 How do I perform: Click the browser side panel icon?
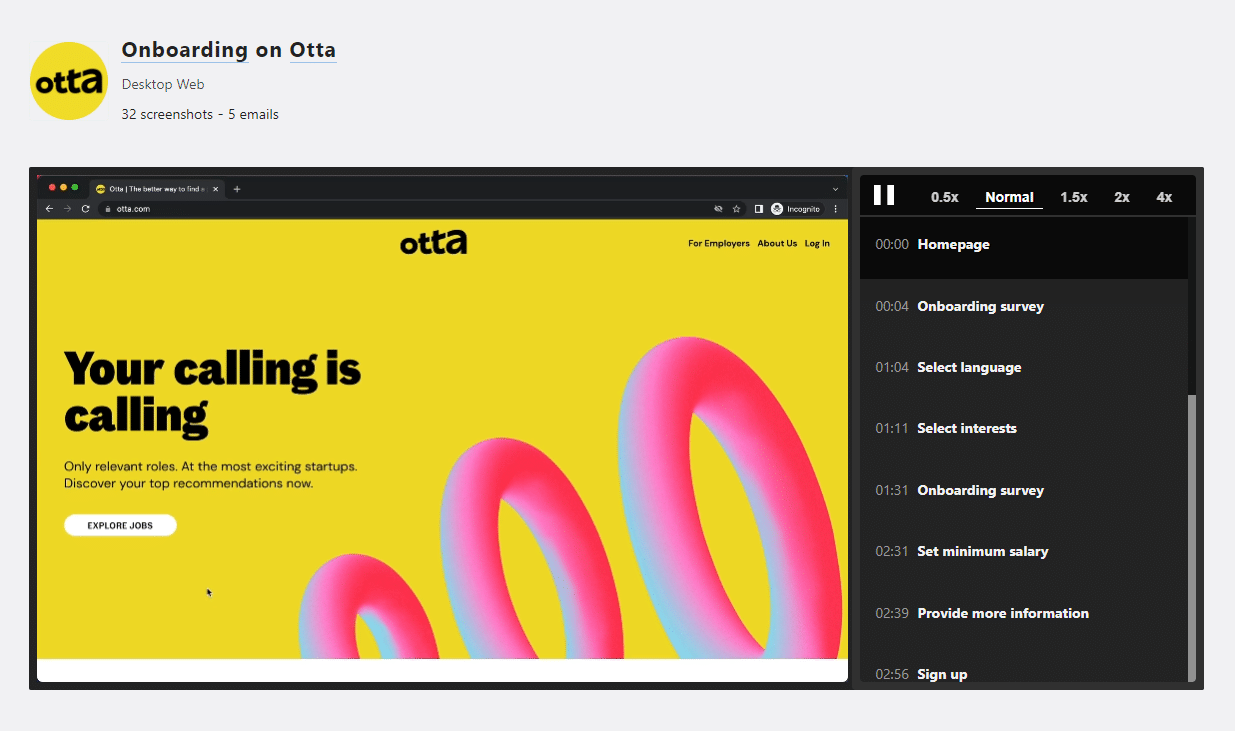click(x=759, y=209)
